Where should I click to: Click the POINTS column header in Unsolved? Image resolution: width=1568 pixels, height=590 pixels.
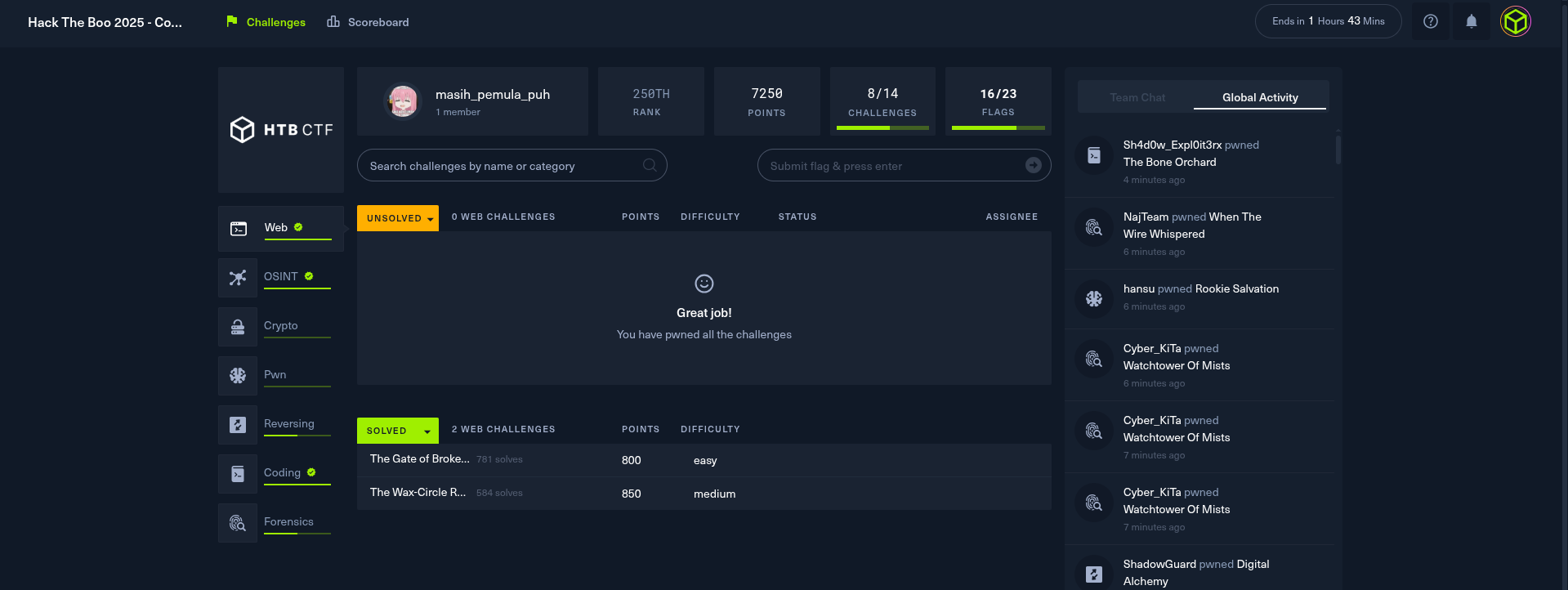pyautogui.click(x=641, y=217)
